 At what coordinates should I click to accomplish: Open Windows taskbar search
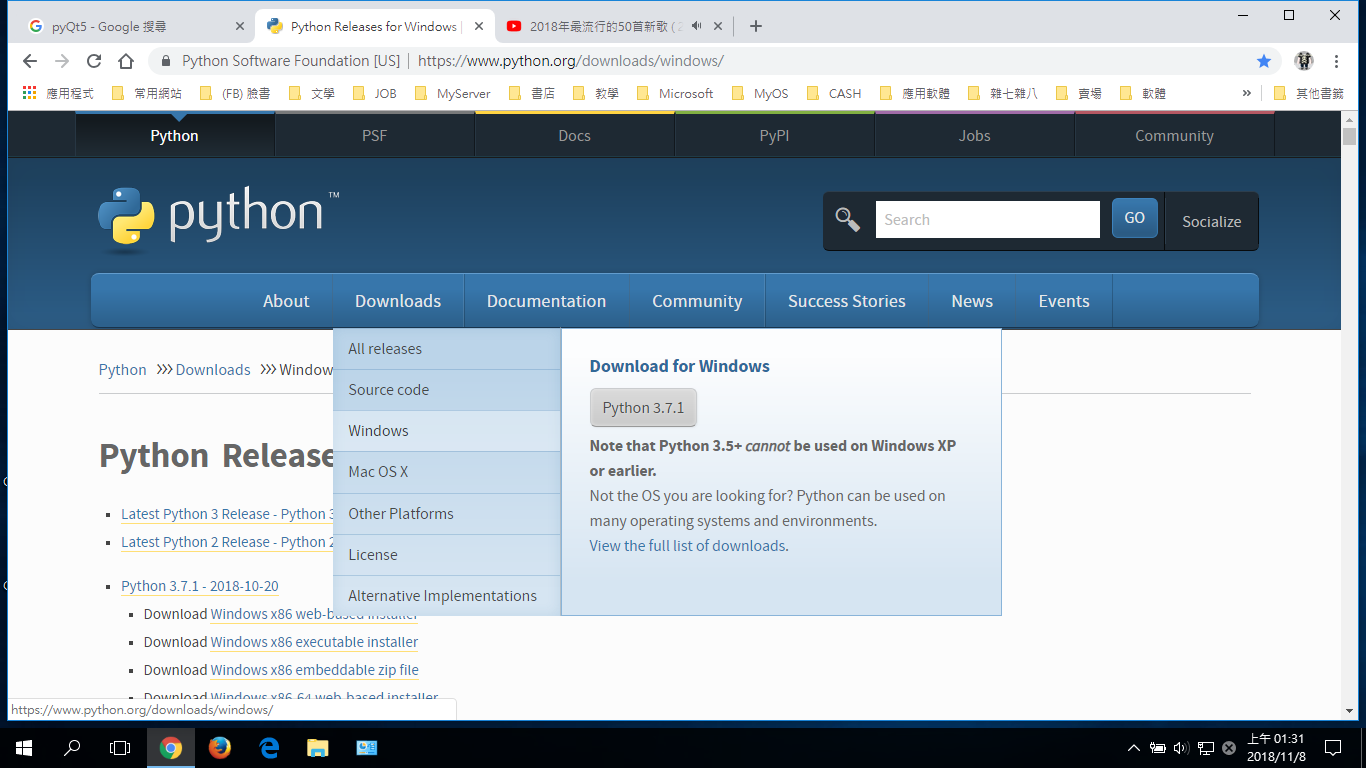(72, 747)
